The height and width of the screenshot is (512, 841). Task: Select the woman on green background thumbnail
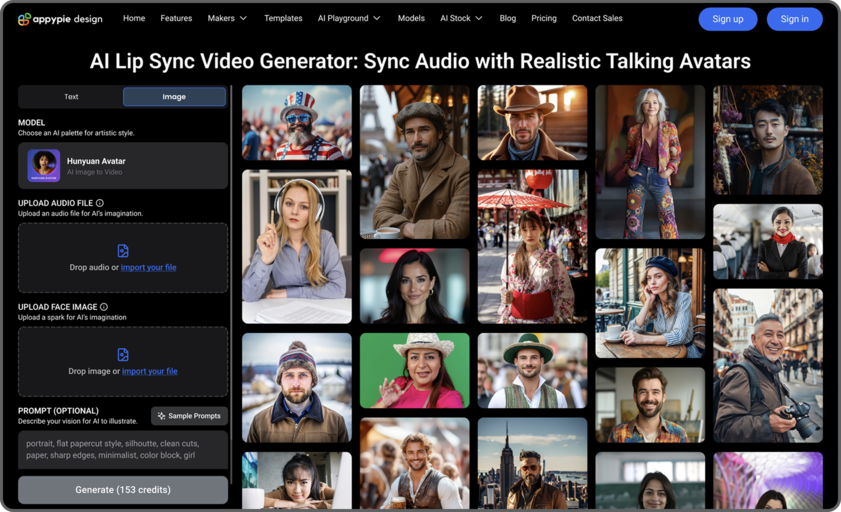coord(415,370)
